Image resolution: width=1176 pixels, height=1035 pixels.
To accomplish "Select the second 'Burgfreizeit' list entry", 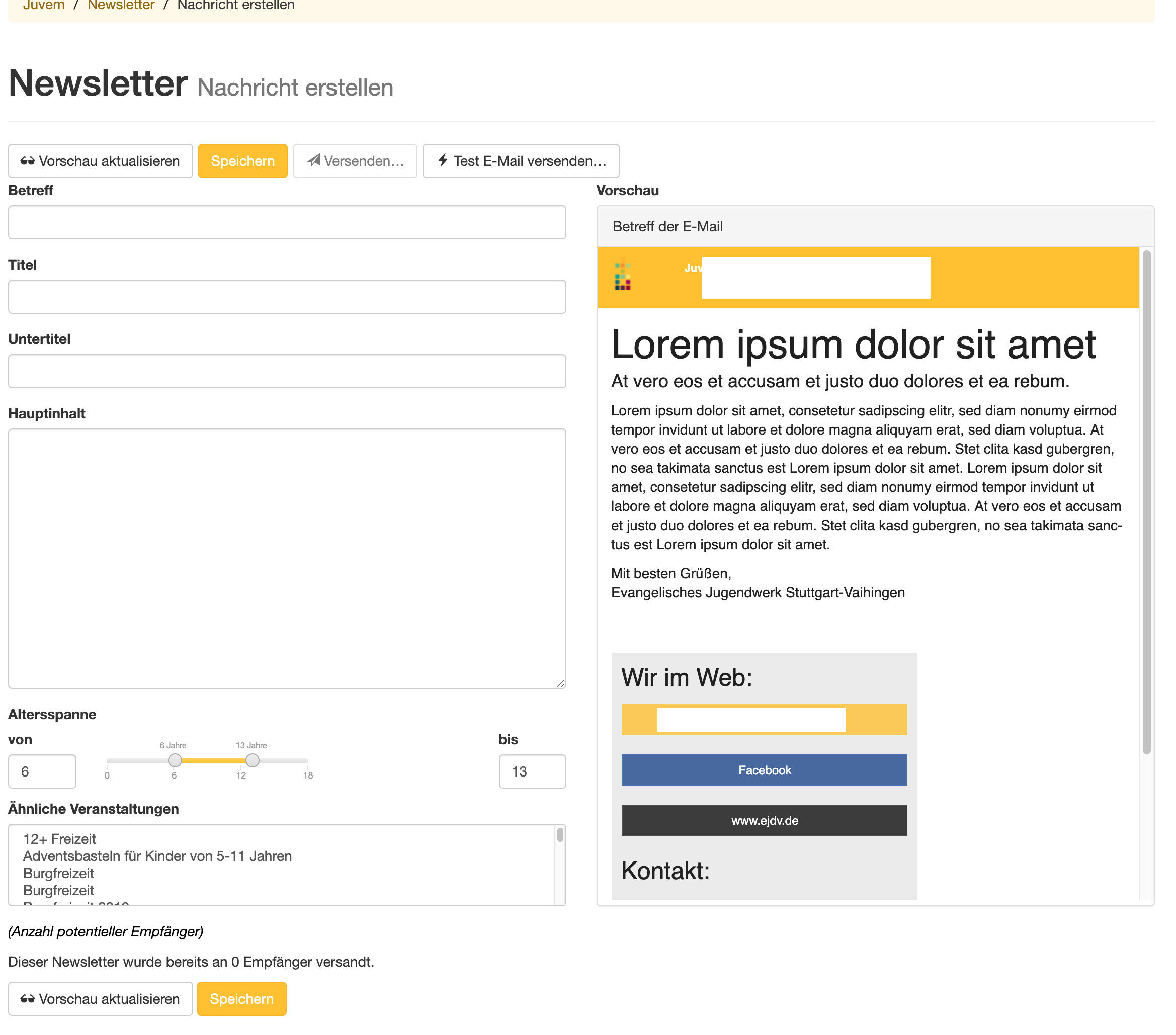I will [x=58, y=890].
